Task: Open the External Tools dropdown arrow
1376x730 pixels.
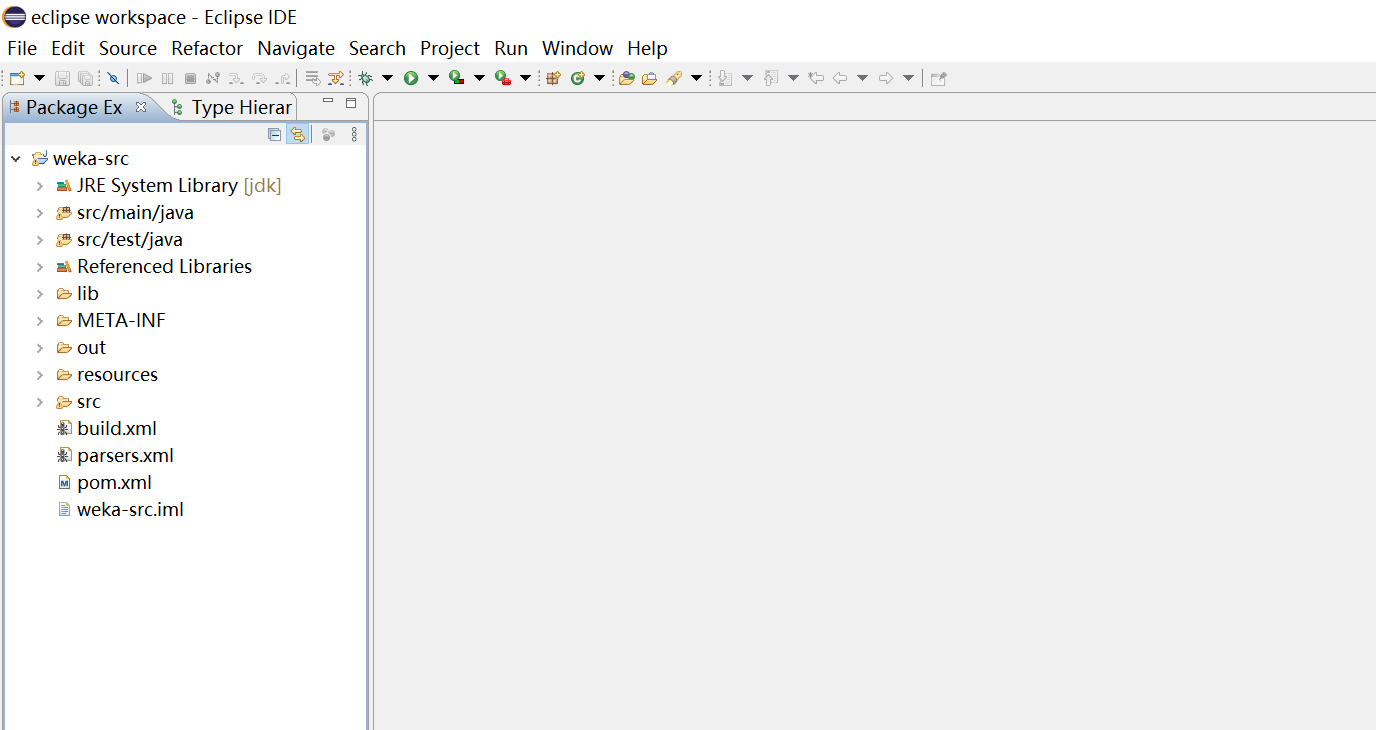Action: (525, 78)
